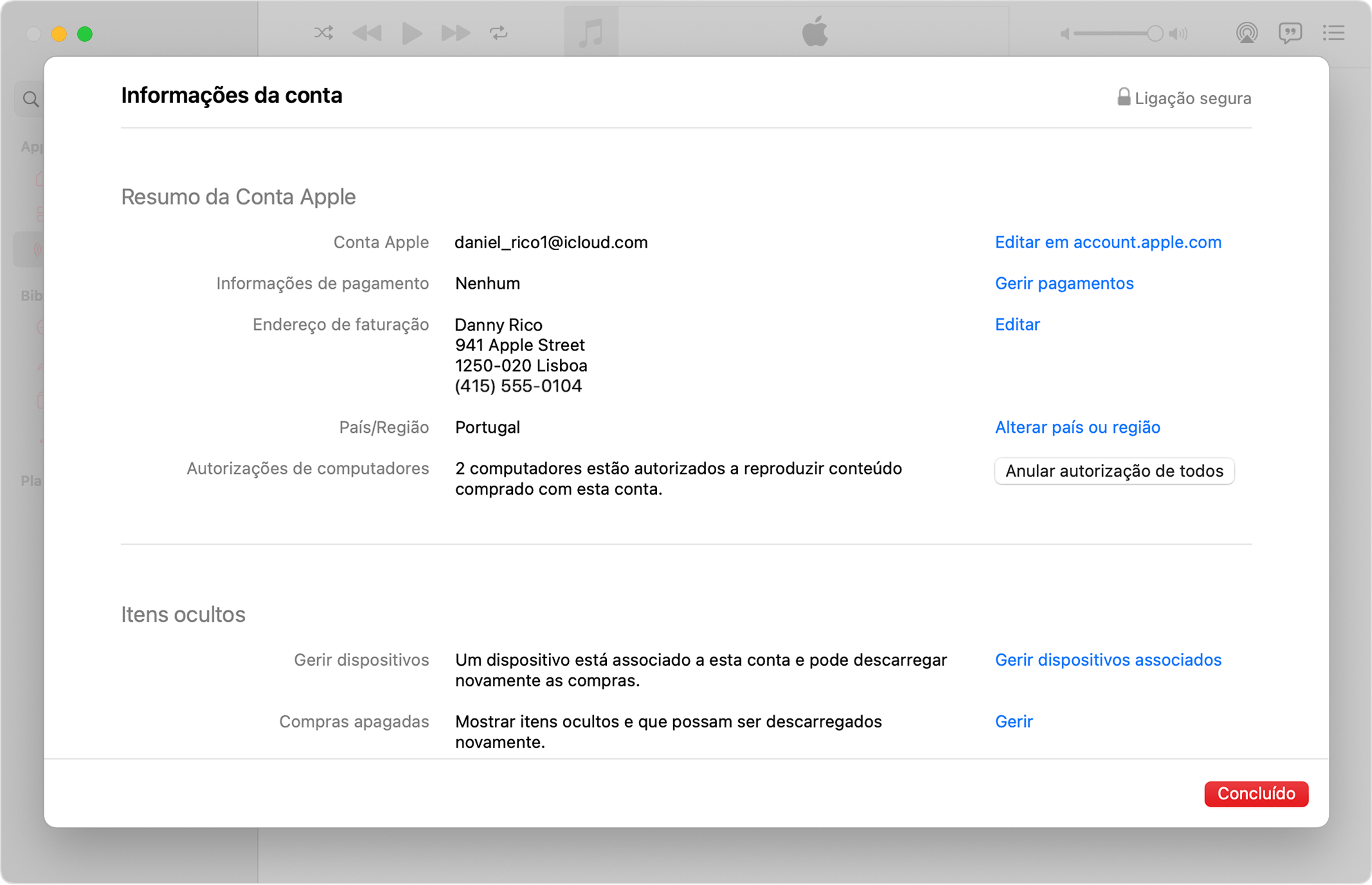This screenshot has width=1372, height=885.
Task: Click the Endereço de faturação label
Action: click(340, 325)
